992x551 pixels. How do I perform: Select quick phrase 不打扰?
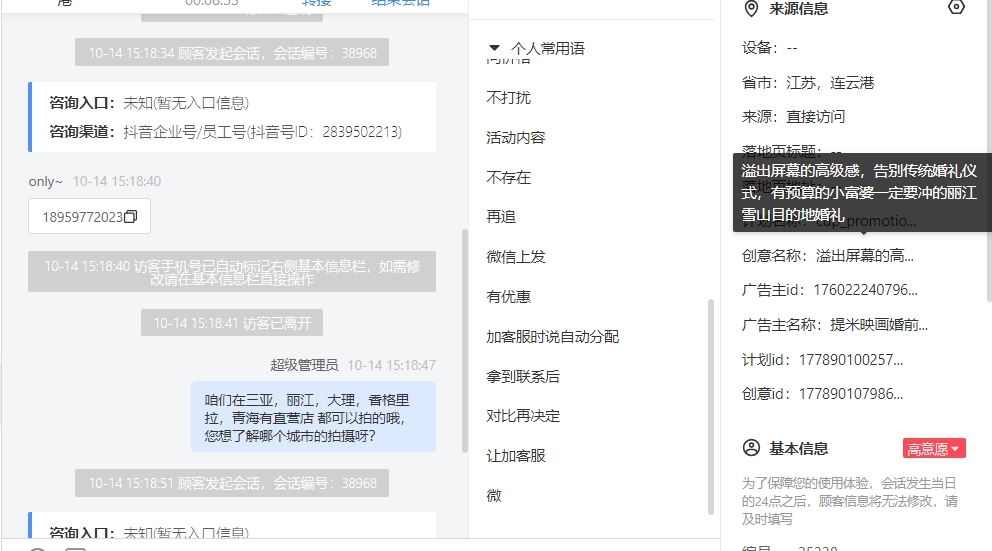click(x=509, y=97)
